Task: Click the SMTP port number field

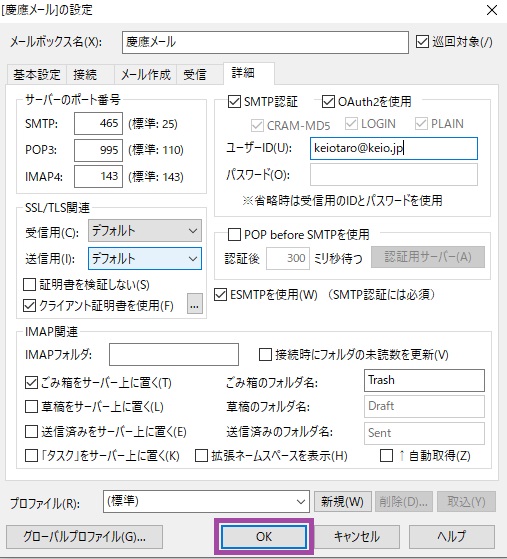Action: tap(98, 123)
